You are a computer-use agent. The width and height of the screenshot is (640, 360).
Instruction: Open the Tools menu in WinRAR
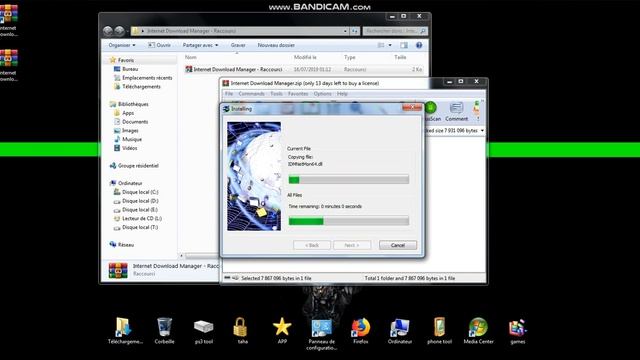tap(276, 94)
